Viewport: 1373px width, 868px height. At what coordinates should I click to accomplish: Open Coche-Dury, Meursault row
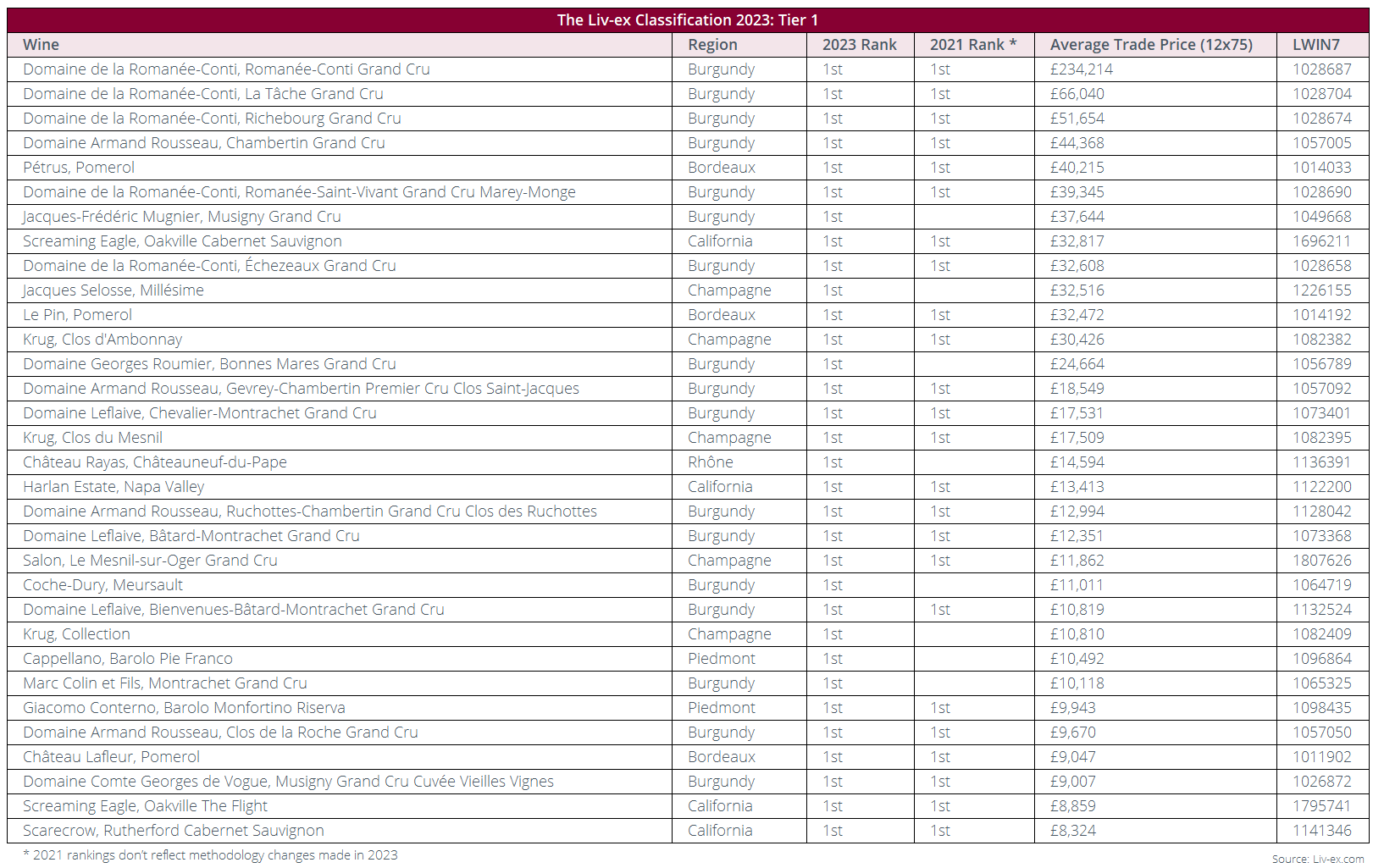tap(102, 585)
